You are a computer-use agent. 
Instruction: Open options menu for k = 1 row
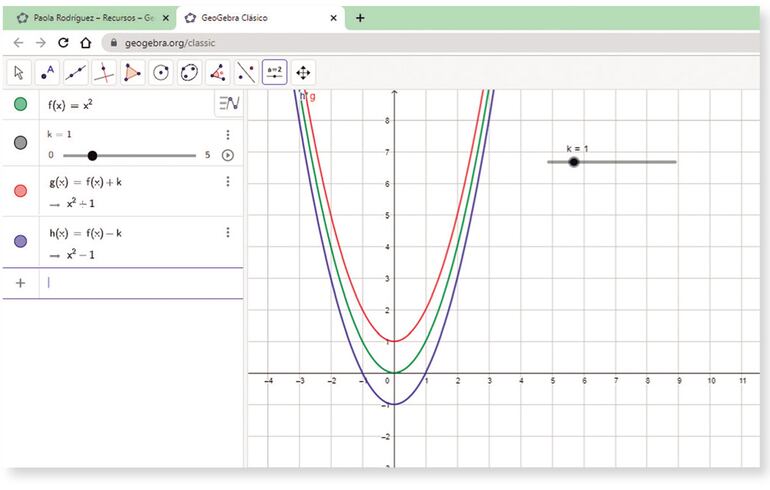click(x=228, y=135)
